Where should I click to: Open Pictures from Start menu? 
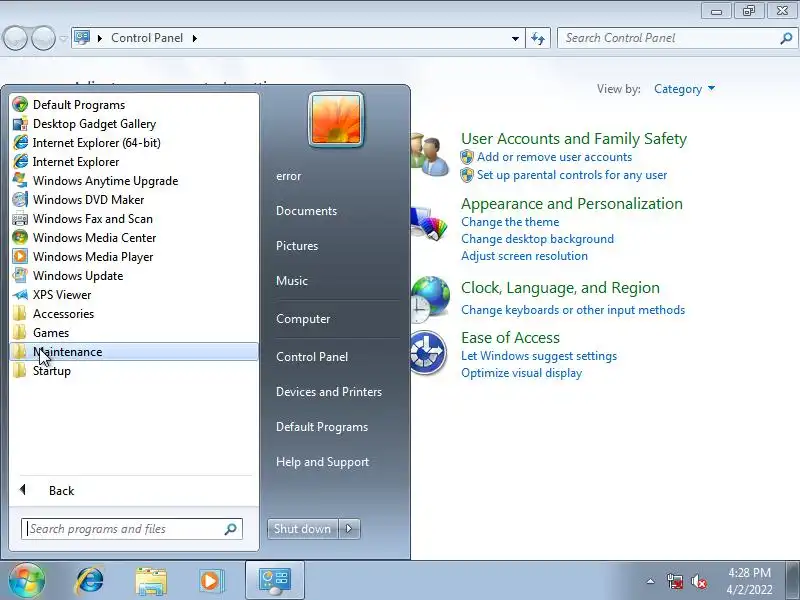coord(297,245)
